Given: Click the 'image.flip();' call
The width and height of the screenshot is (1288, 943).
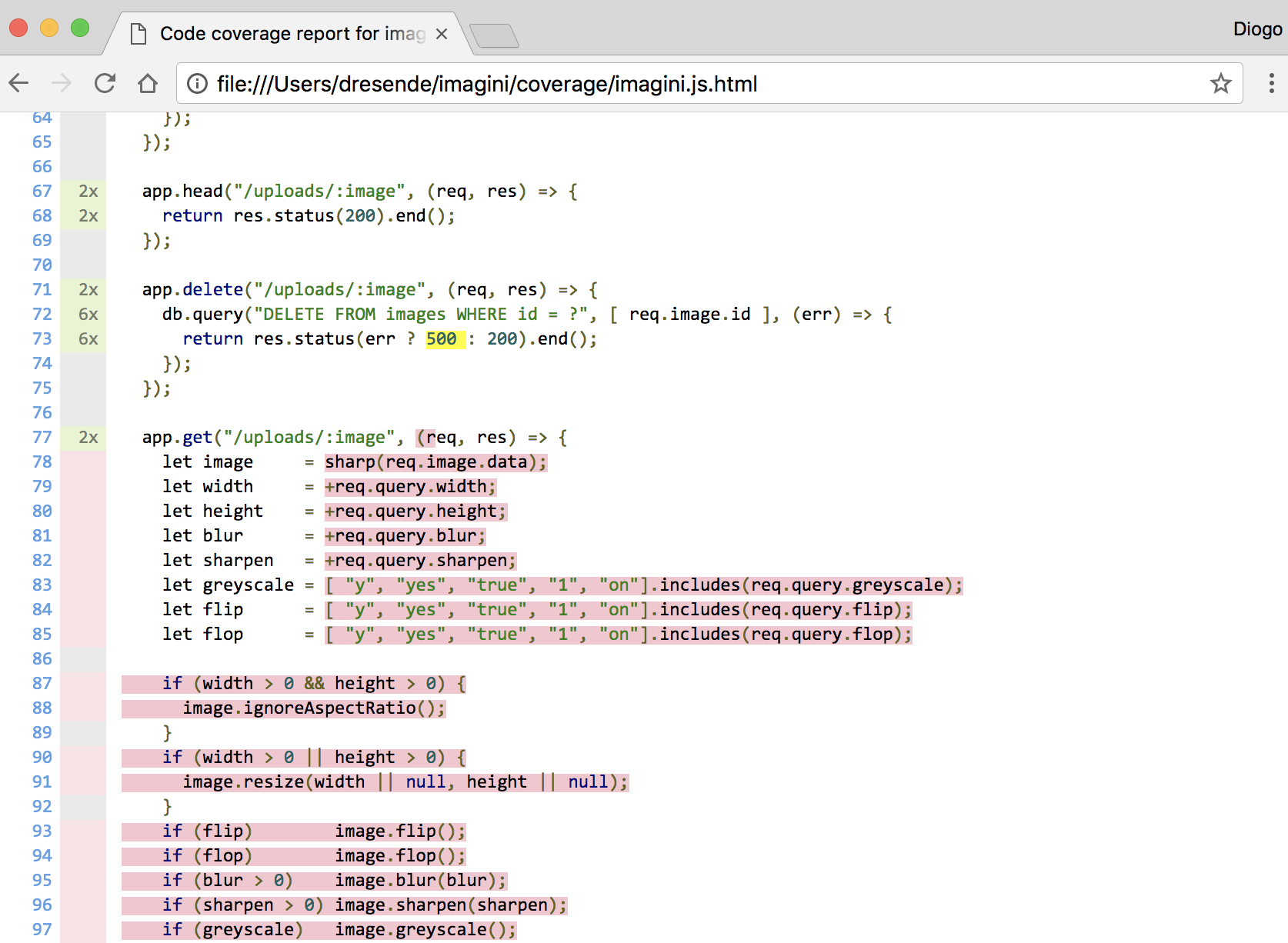Looking at the screenshot, I should 400,831.
